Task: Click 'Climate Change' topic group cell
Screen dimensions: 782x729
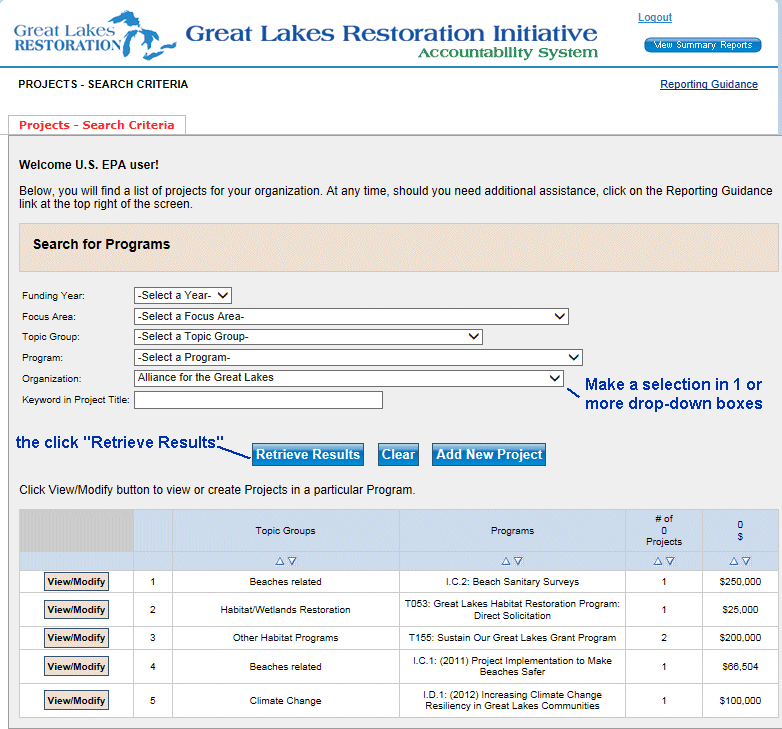Action: (285, 700)
